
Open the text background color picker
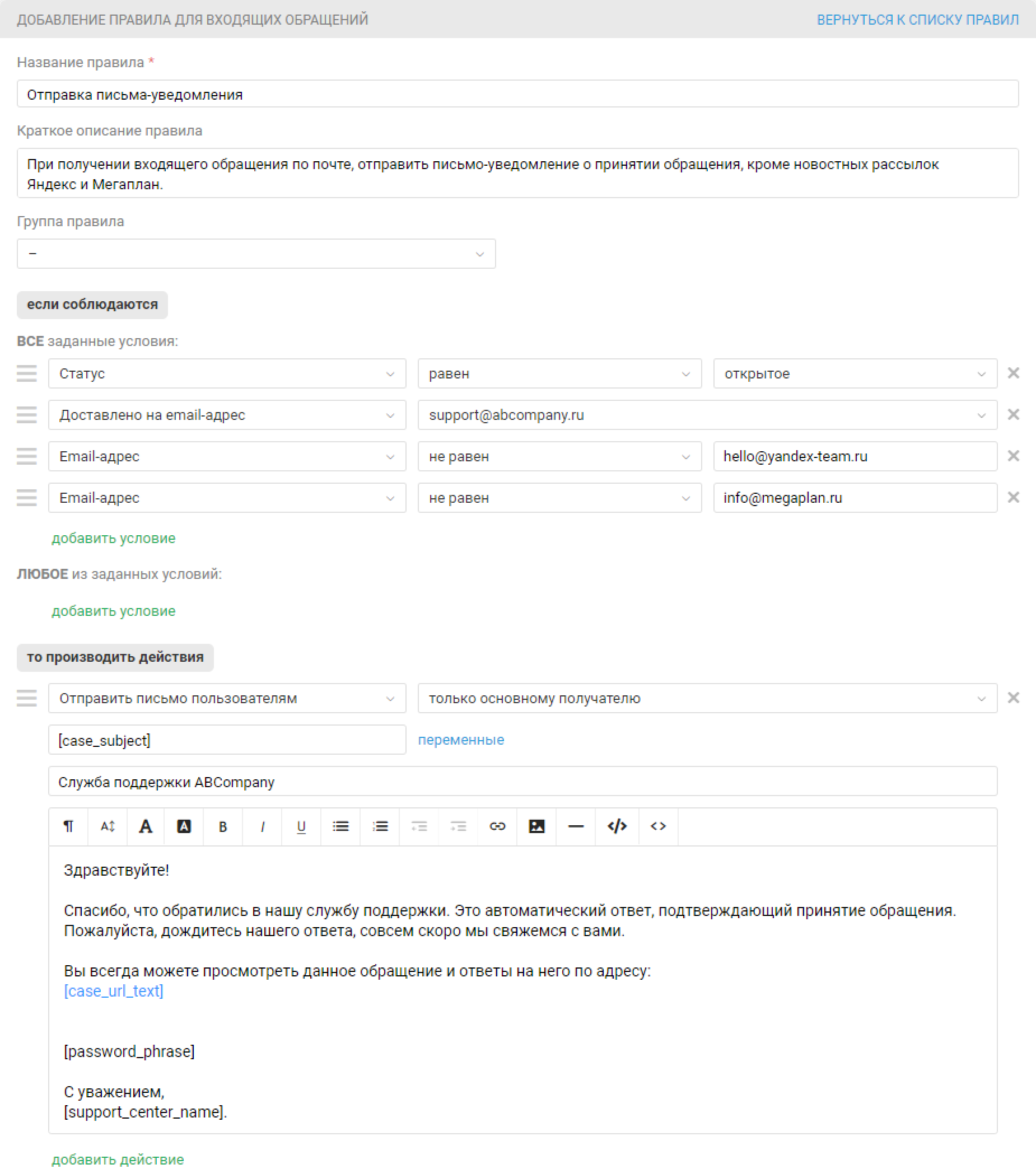[x=184, y=826]
